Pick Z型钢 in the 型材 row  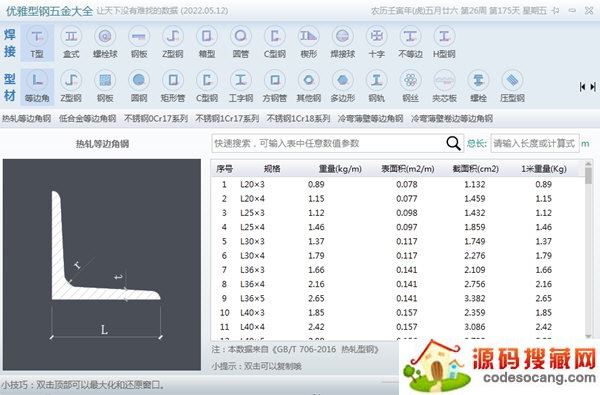pos(71,87)
